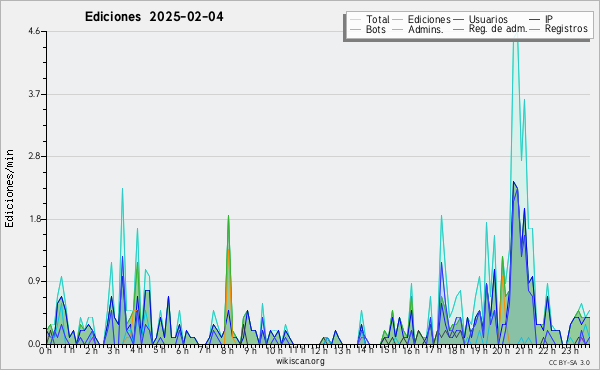
Task: Click the '8 h' x-axis label
Action: click(227, 350)
